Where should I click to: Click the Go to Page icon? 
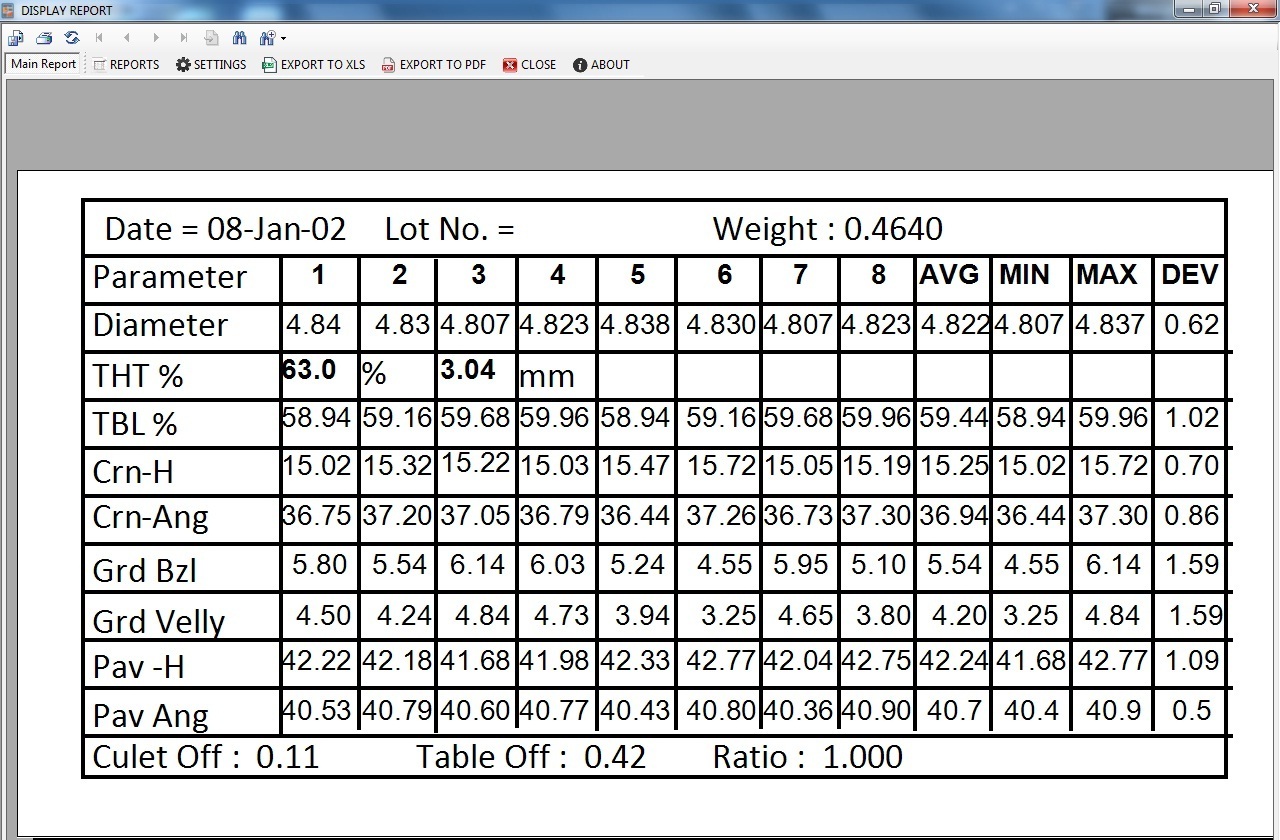211,38
